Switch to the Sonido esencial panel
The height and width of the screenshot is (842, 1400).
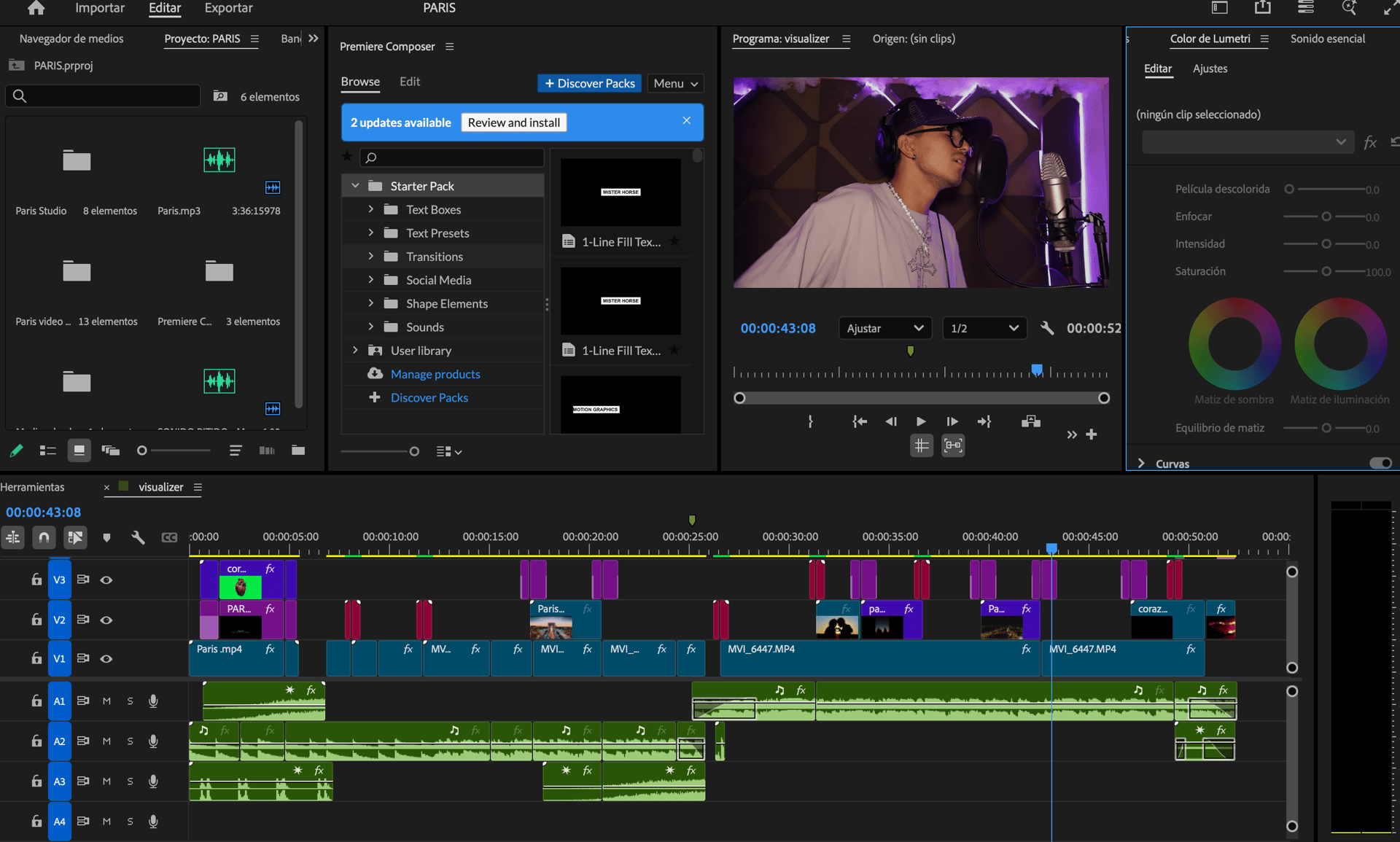coord(1327,39)
